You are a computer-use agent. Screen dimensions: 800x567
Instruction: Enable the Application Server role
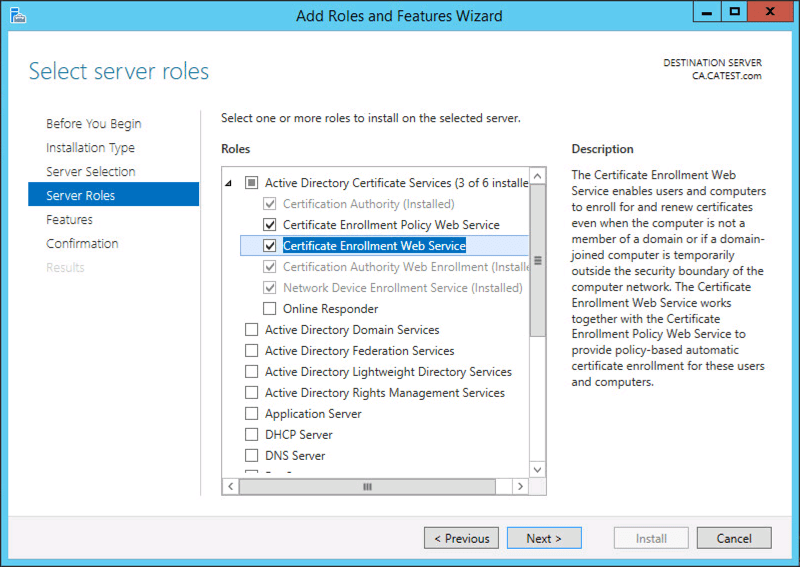click(252, 413)
